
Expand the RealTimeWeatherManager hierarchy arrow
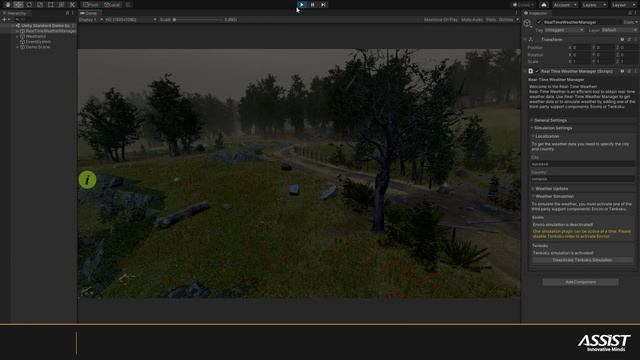tap(17, 31)
